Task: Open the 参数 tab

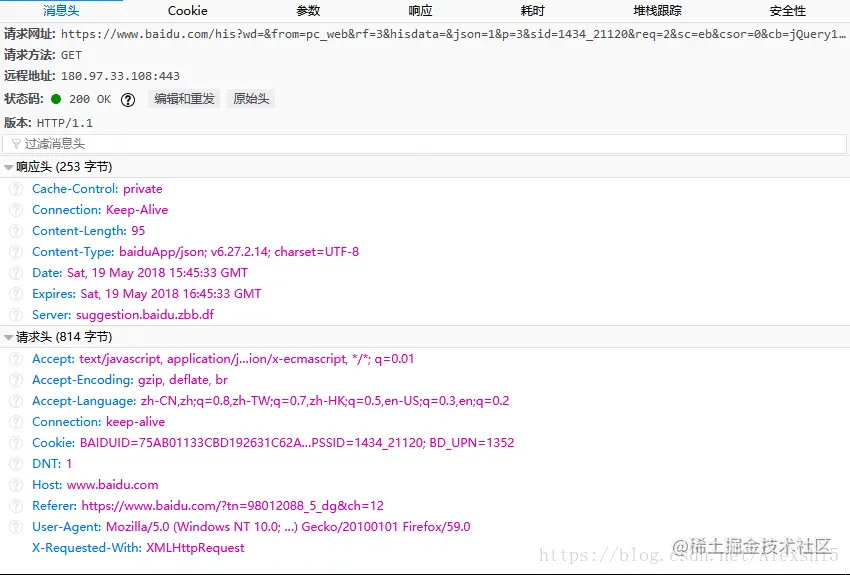Action: click(x=308, y=10)
